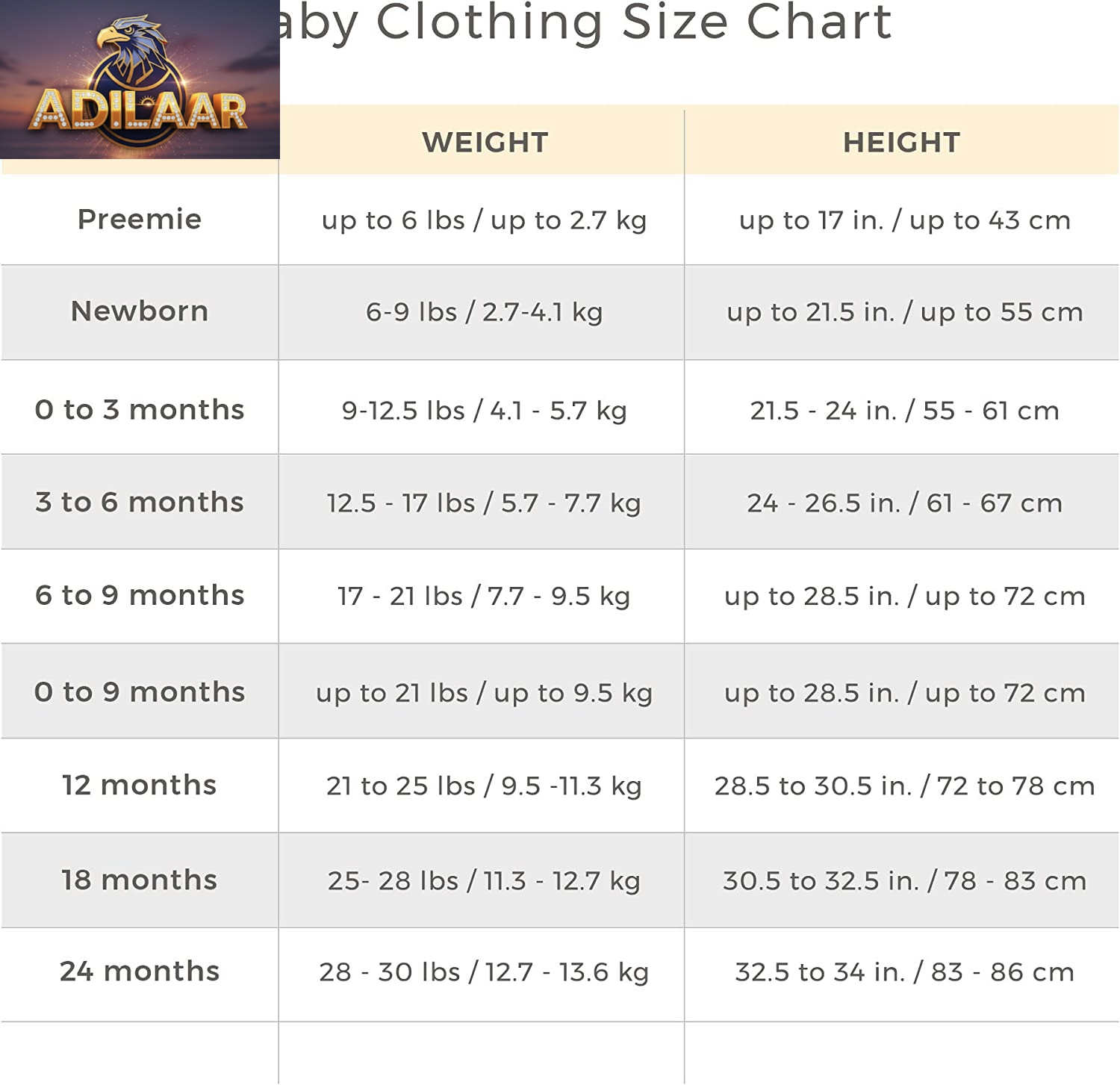
Task: Select the 3 to 6 months label
Action: point(140,503)
